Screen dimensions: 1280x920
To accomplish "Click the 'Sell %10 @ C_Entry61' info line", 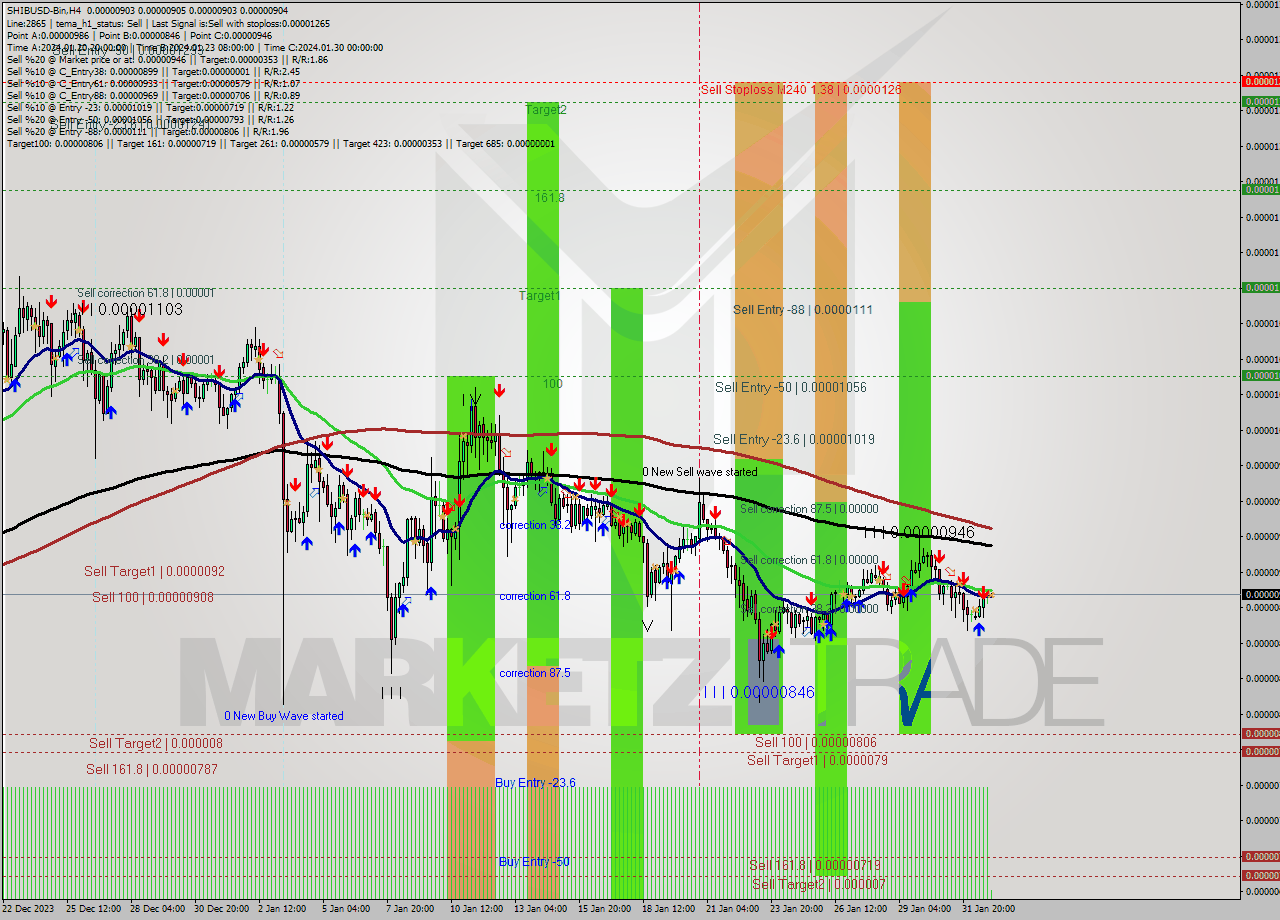I will (153, 83).
